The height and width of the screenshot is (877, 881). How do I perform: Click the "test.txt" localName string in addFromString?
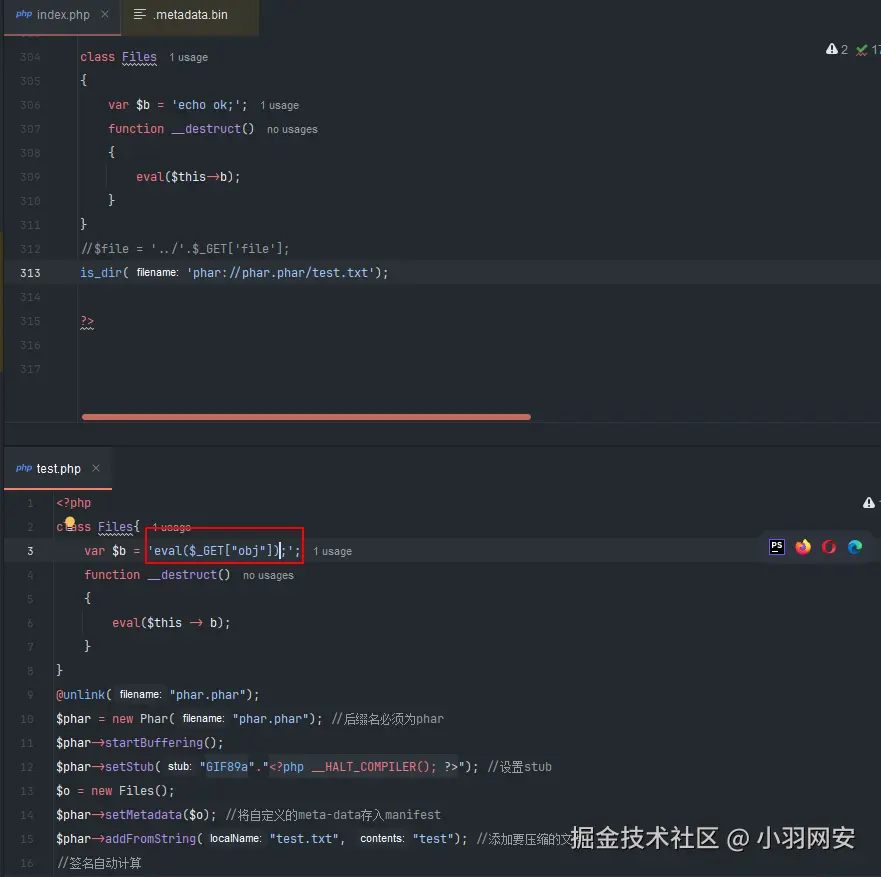(304, 839)
